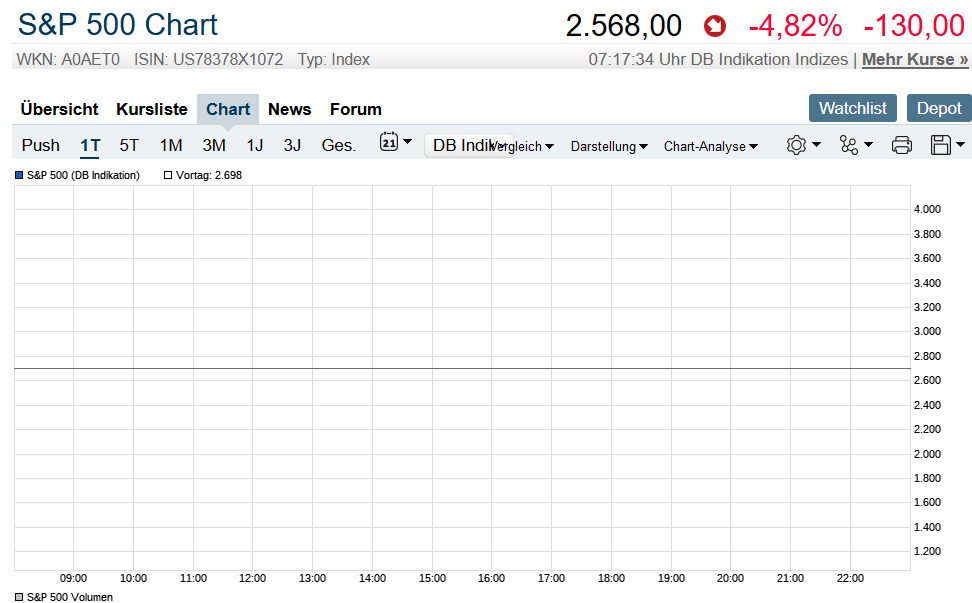This screenshot has width=972, height=603.
Task: Click the ISIN US78378X1072 text
Action: 208,59
